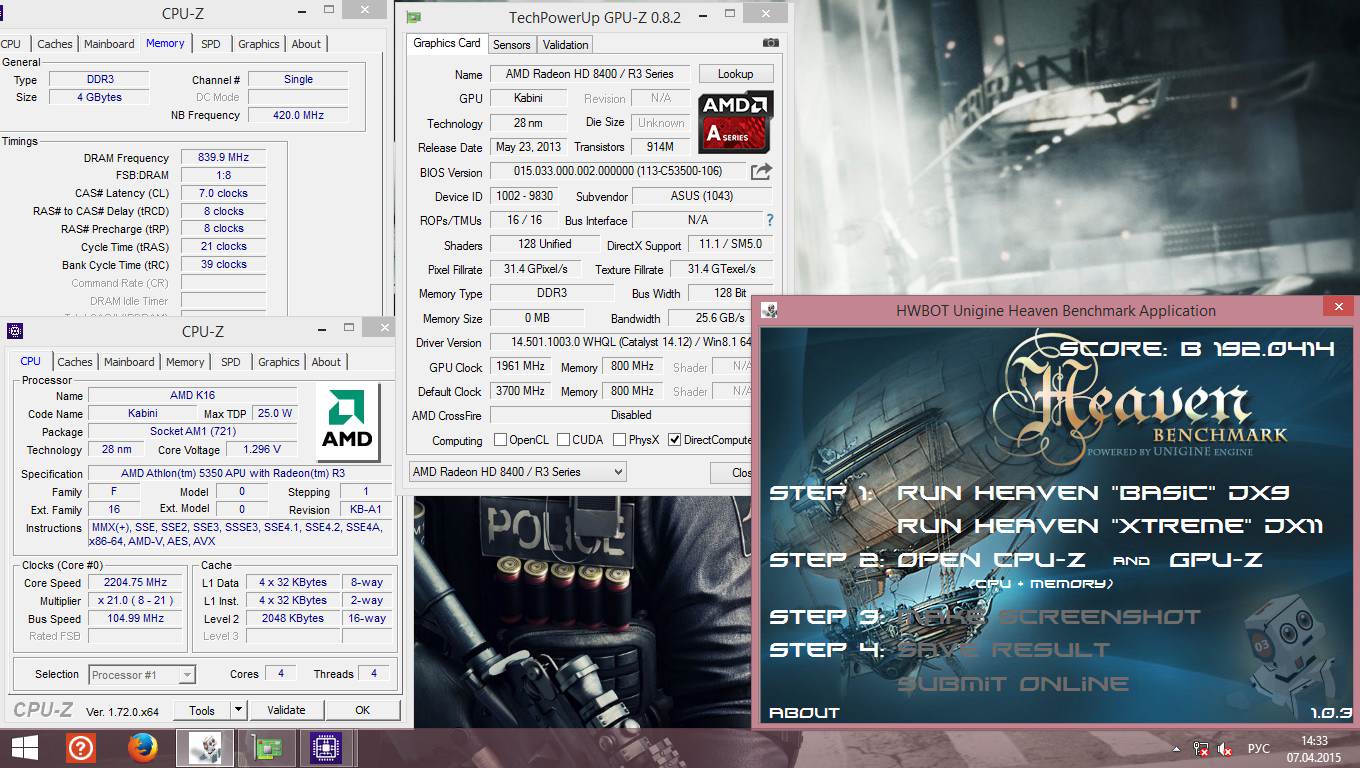This screenshot has width=1360, height=768.
Task: Switch to the Sensors tab in GPU-Z
Action: pyautogui.click(x=511, y=44)
